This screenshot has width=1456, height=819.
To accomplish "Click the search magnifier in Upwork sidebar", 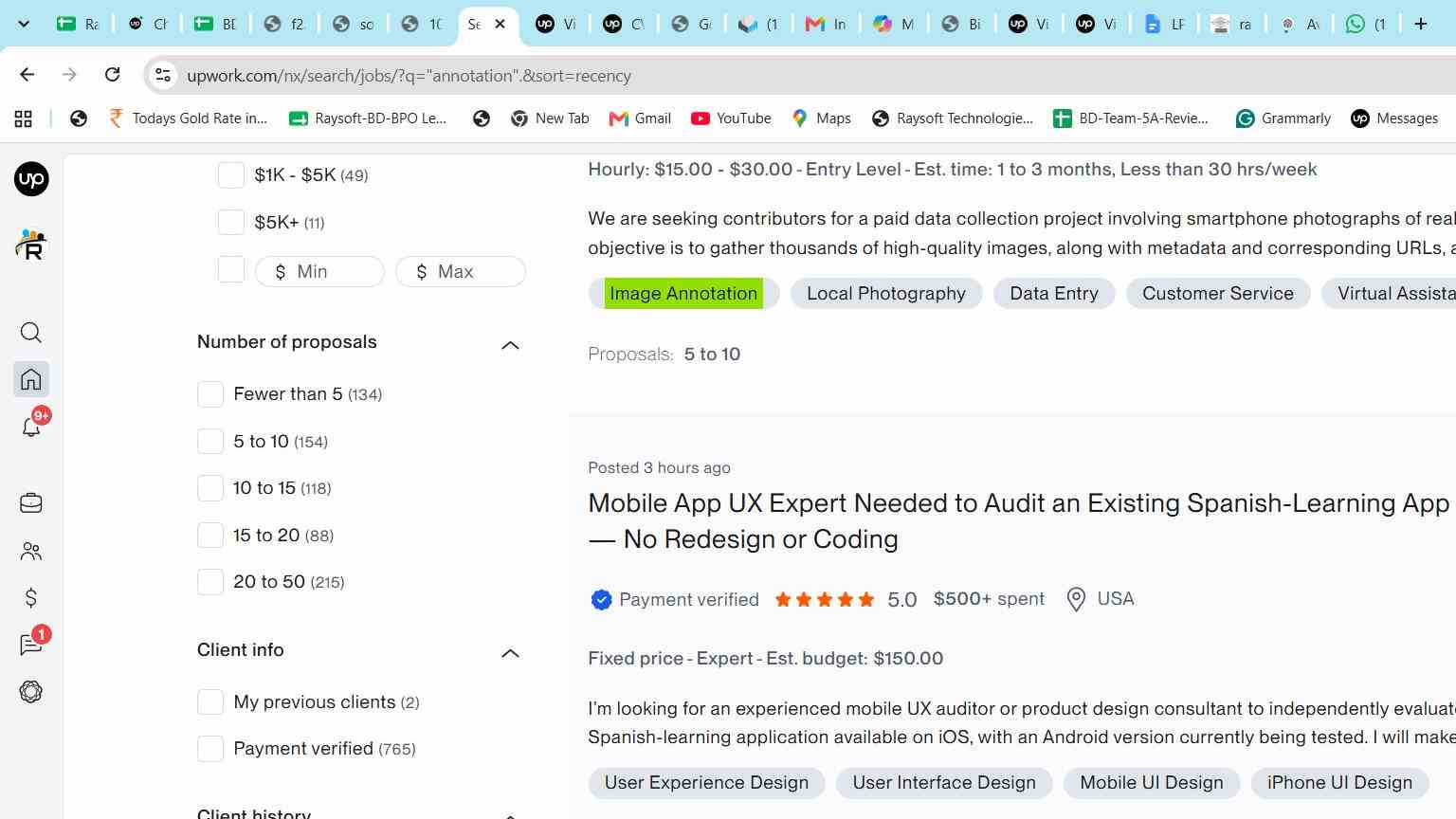I will click(31, 333).
